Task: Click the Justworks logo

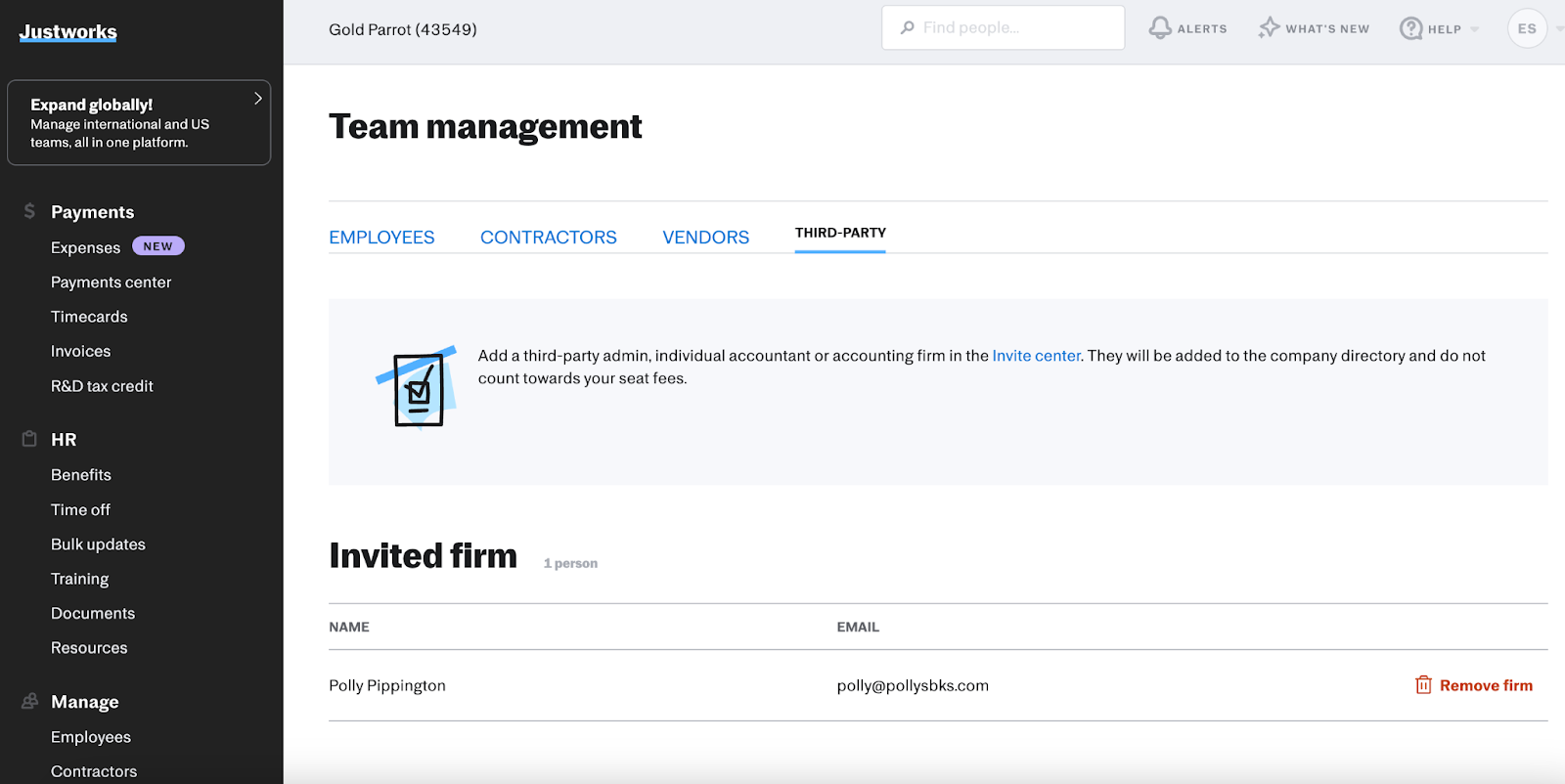Action: [x=67, y=32]
